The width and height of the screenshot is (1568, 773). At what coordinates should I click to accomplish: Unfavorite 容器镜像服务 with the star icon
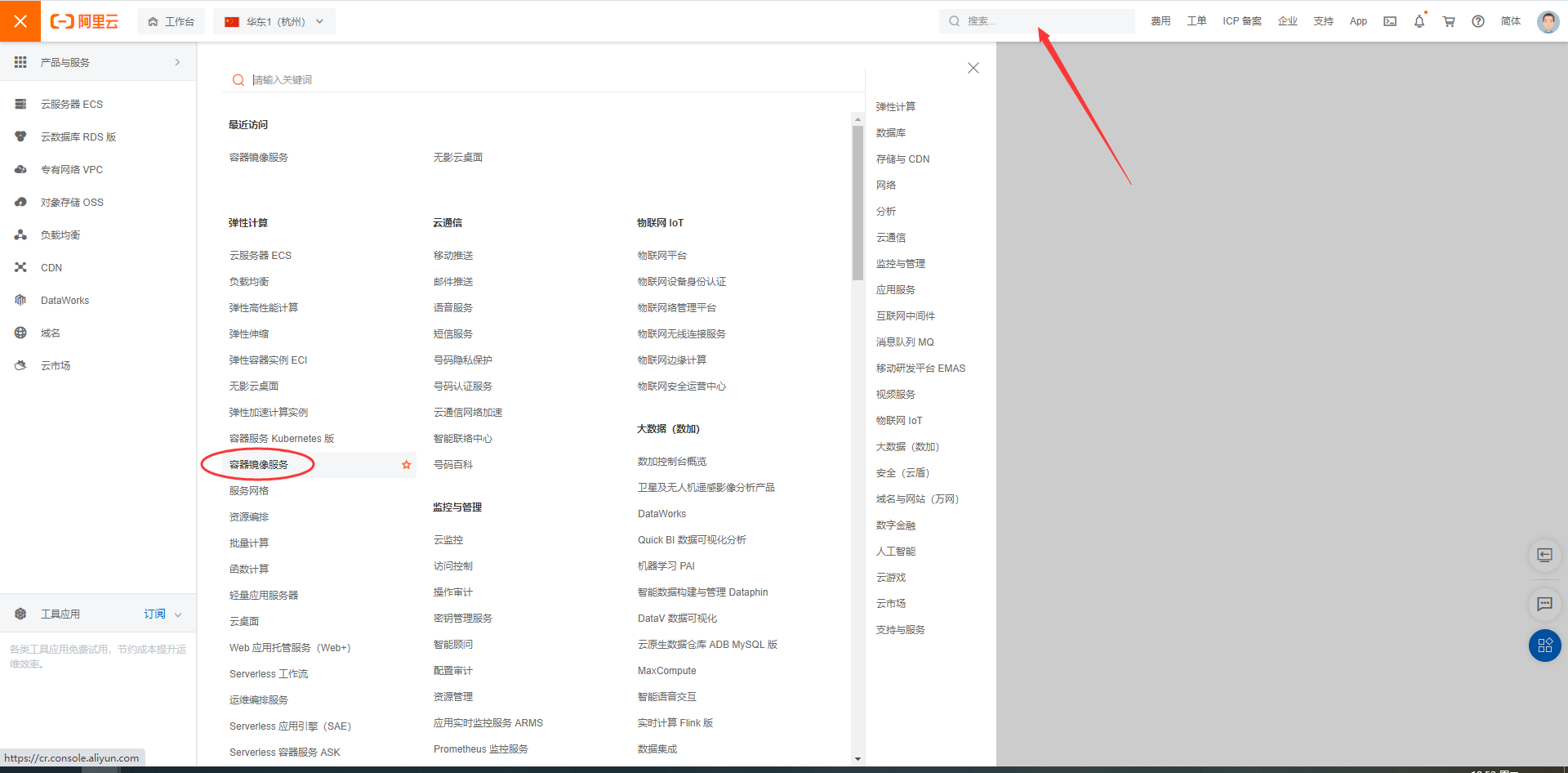pyautogui.click(x=406, y=465)
